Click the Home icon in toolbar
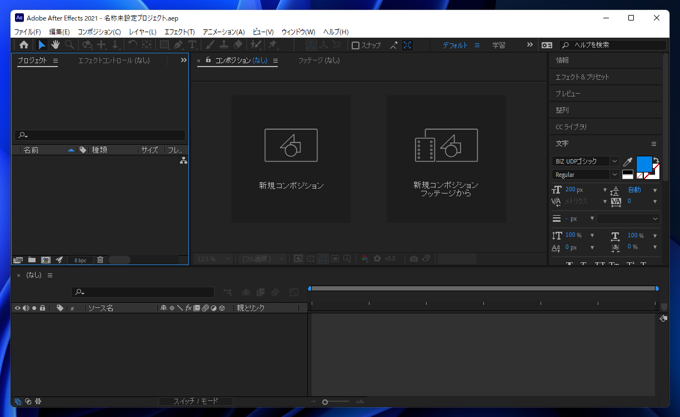Viewport: 680px width, 417px height. coord(24,45)
